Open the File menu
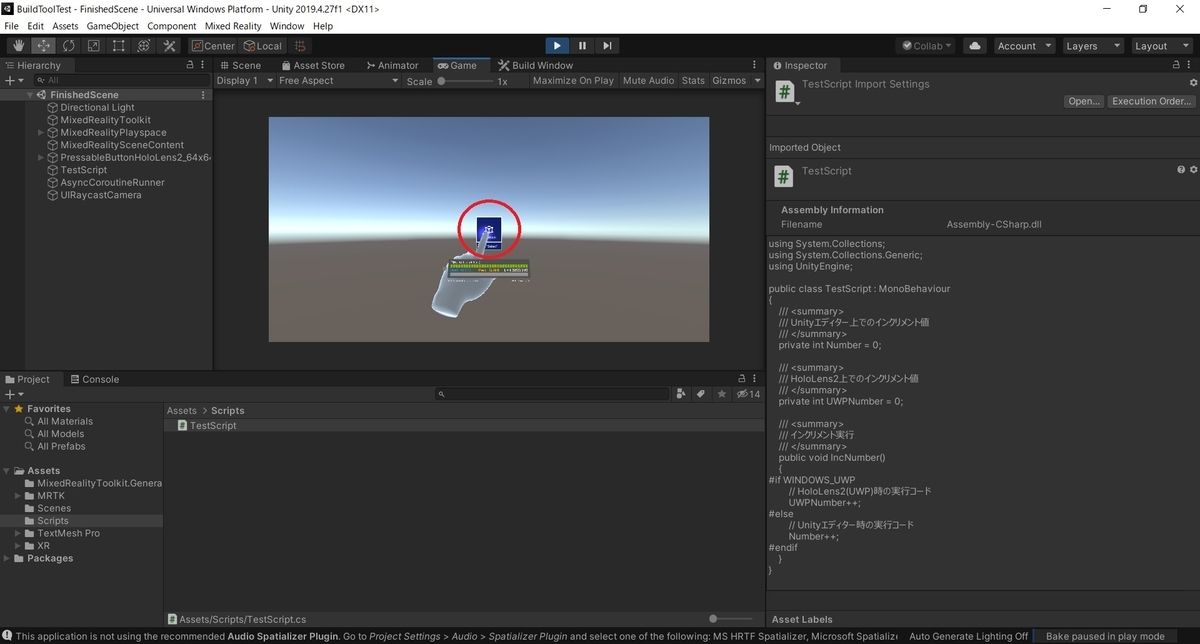1200x644 pixels. click(12, 26)
